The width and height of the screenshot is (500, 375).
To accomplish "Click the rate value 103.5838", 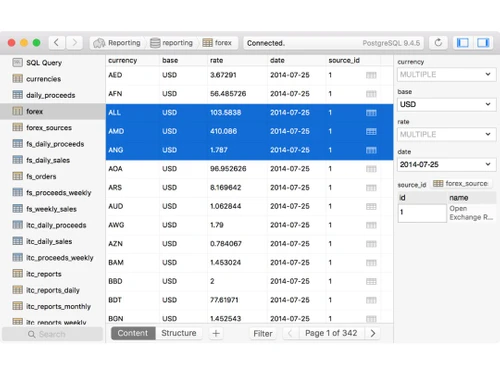I will [x=226, y=113].
